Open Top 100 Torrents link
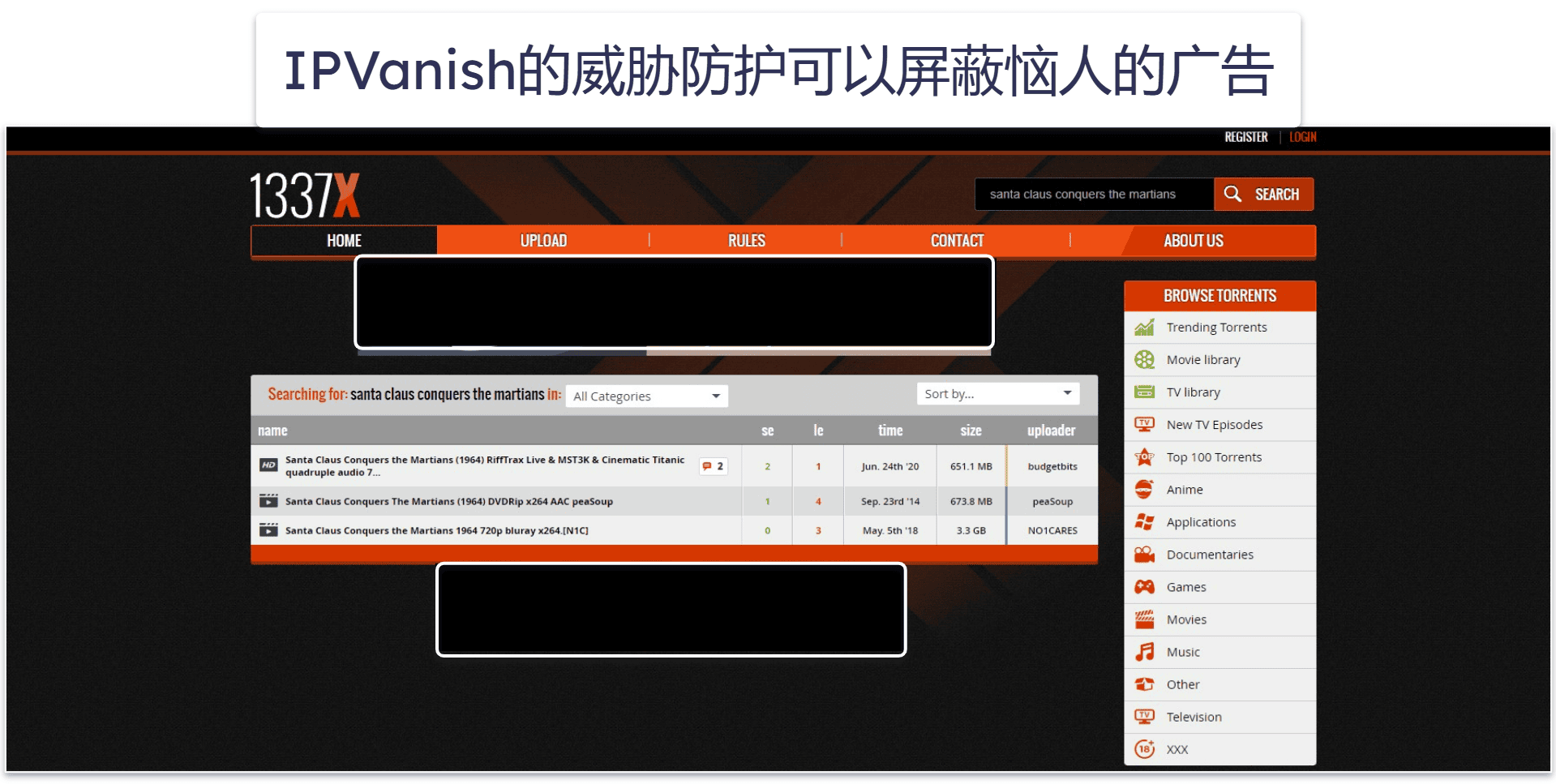Viewport: 1556px width, 784px height. 1214,457
